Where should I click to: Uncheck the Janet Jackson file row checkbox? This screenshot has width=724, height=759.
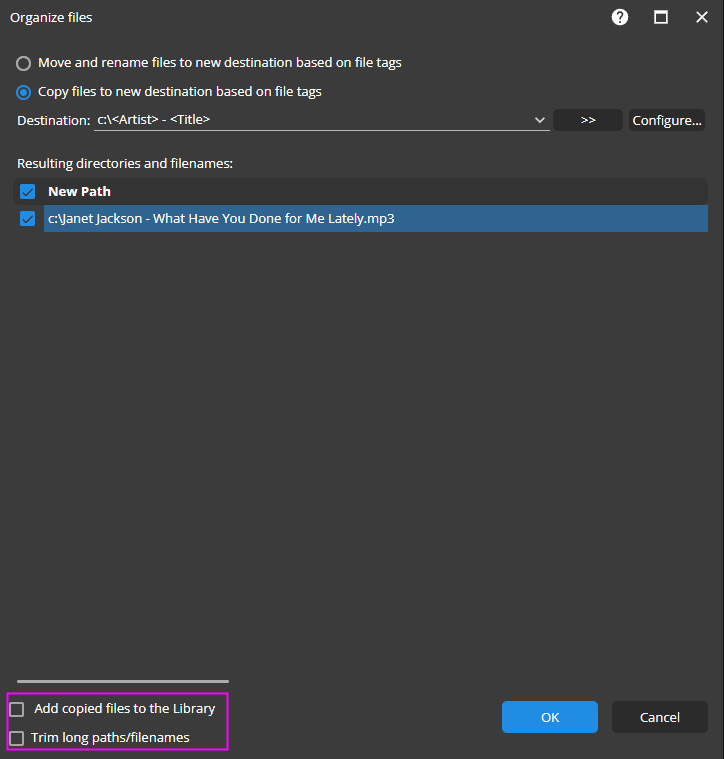28,218
